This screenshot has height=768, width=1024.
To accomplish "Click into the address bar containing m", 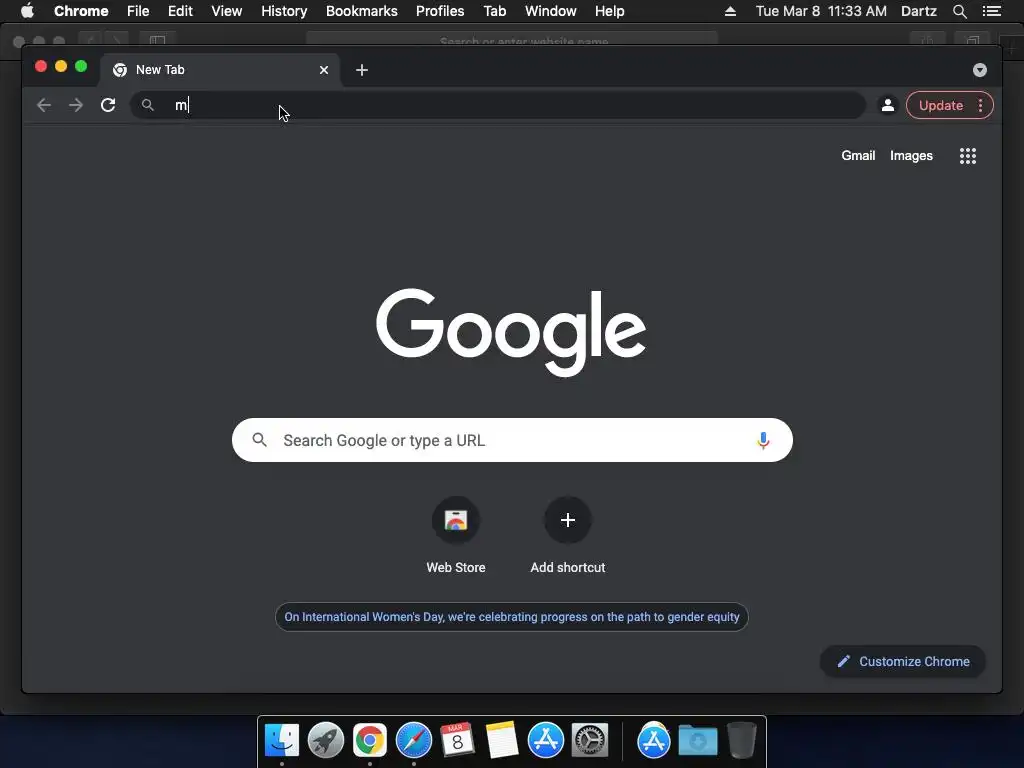I will click(498, 105).
